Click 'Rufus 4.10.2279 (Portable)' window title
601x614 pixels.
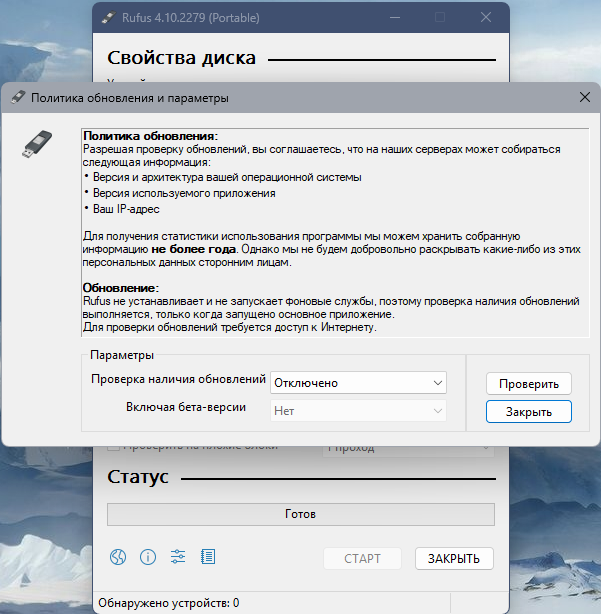pyautogui.click(x=191, y=18)
